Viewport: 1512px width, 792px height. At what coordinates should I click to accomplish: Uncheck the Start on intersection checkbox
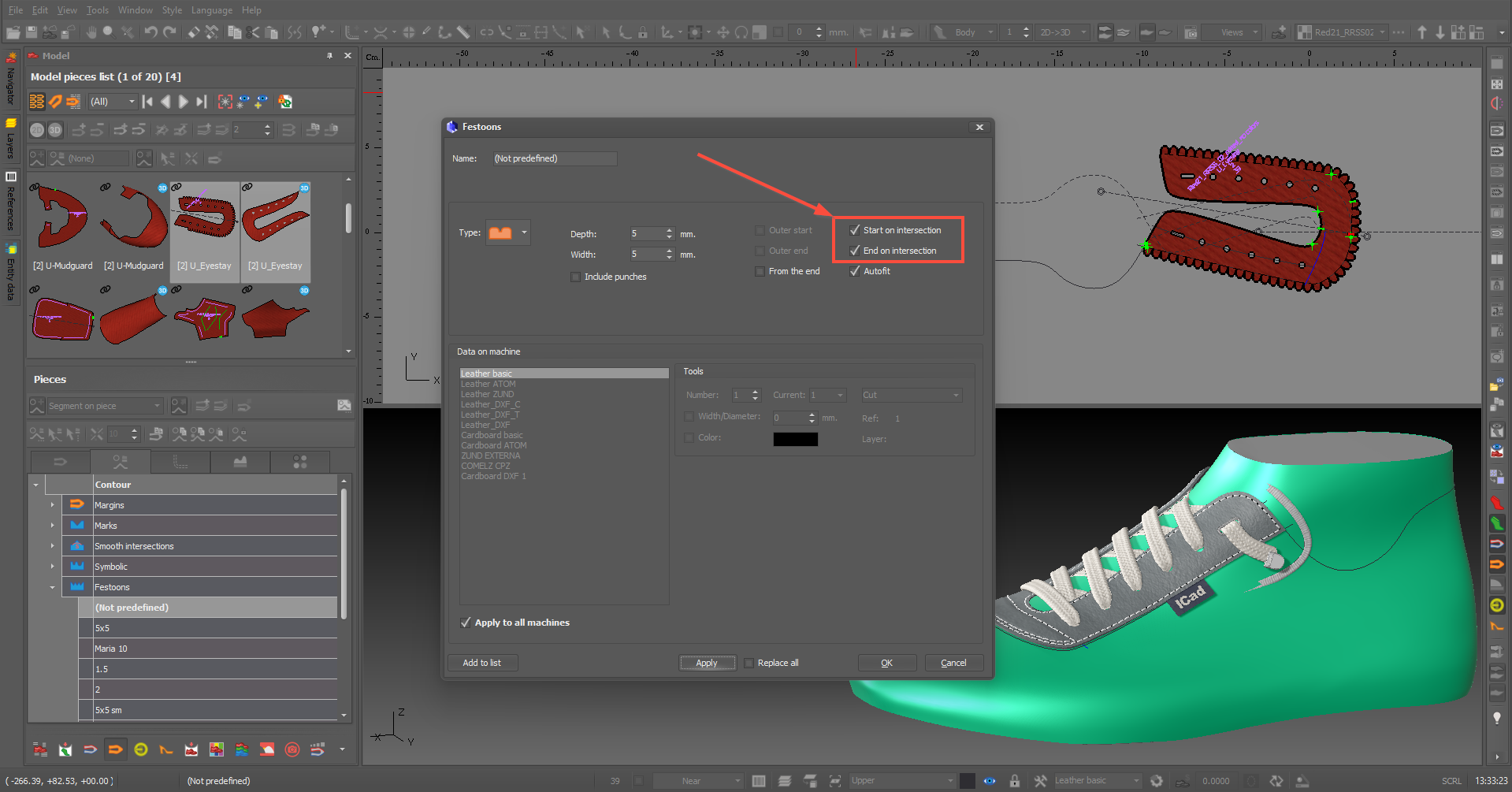[855, 230]
